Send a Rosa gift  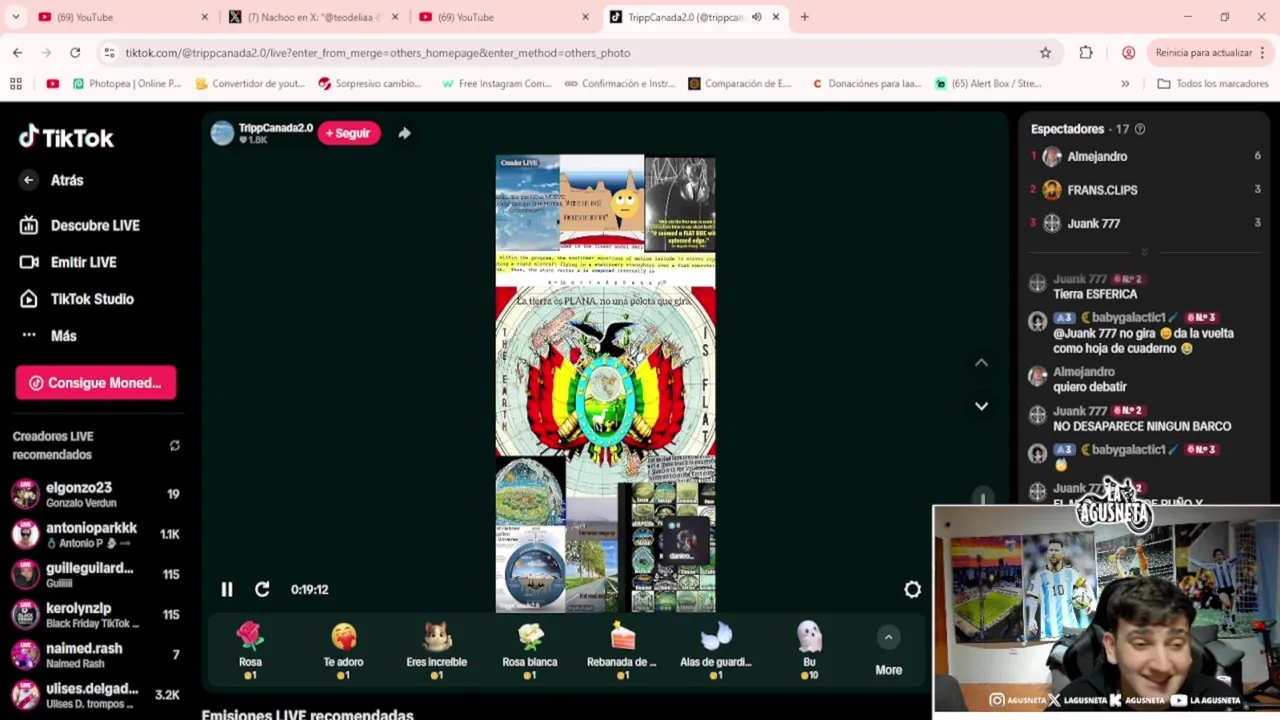(x=250, y=650)
